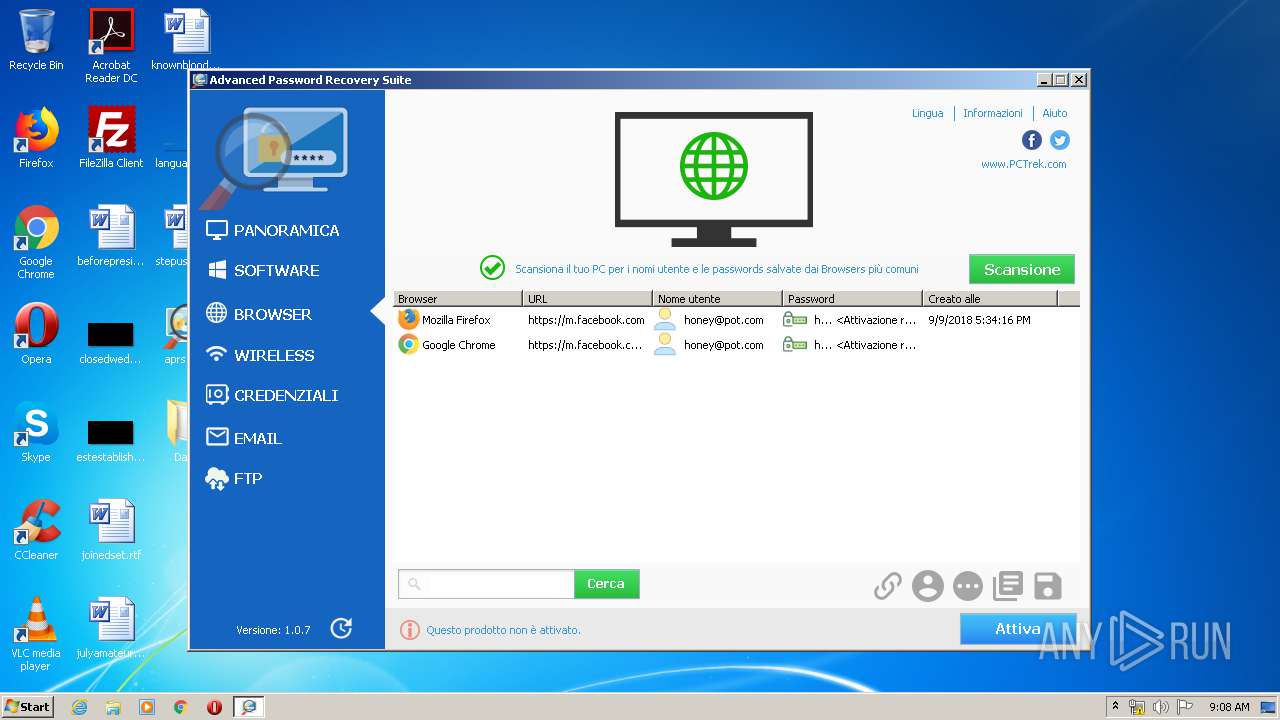The image size is (1280, 720).
Task: Launch Skype from desktop
Action: (x=36, y=432)
